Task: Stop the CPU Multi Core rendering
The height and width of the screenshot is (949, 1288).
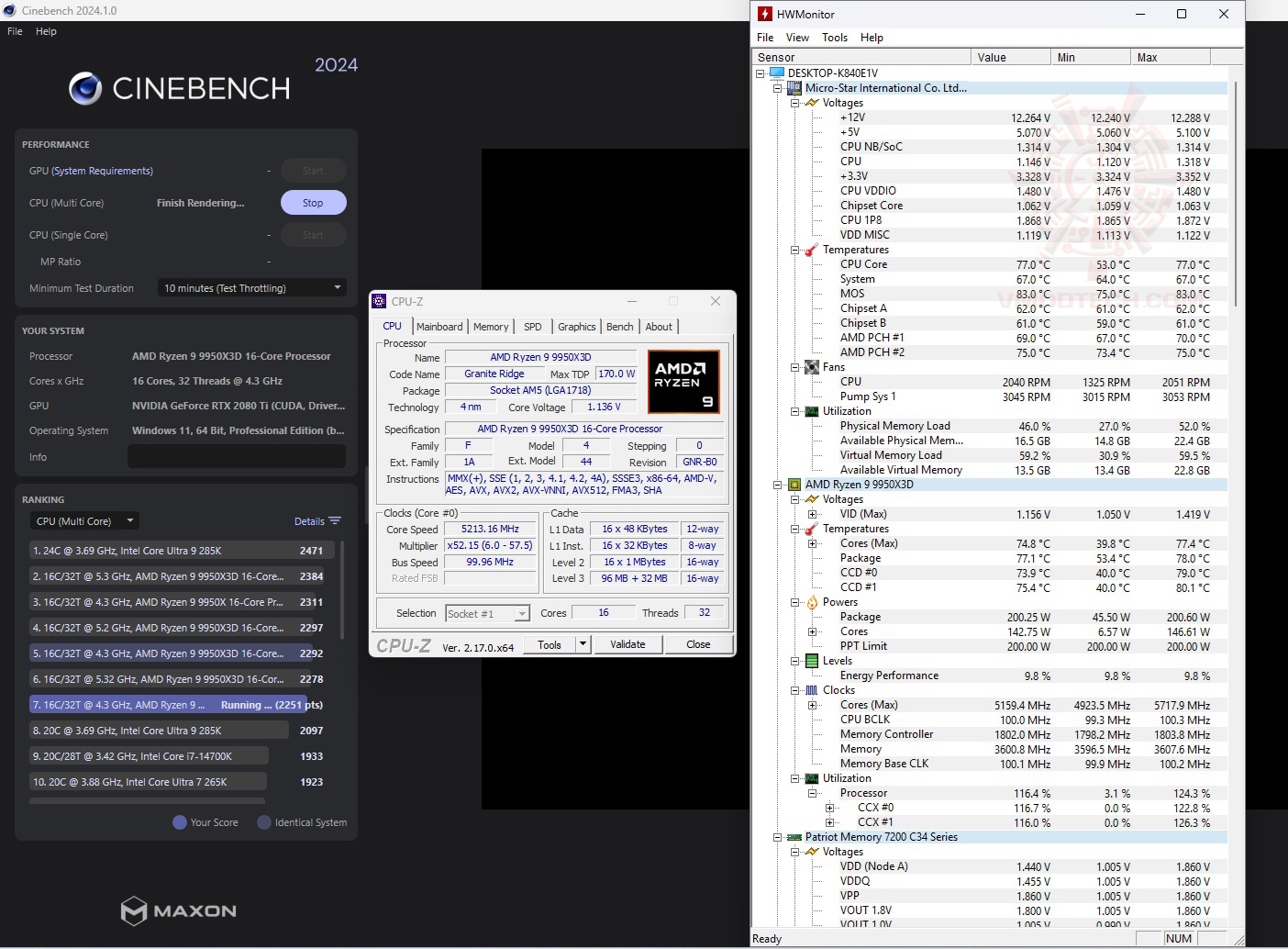Action: pos(313,203)
